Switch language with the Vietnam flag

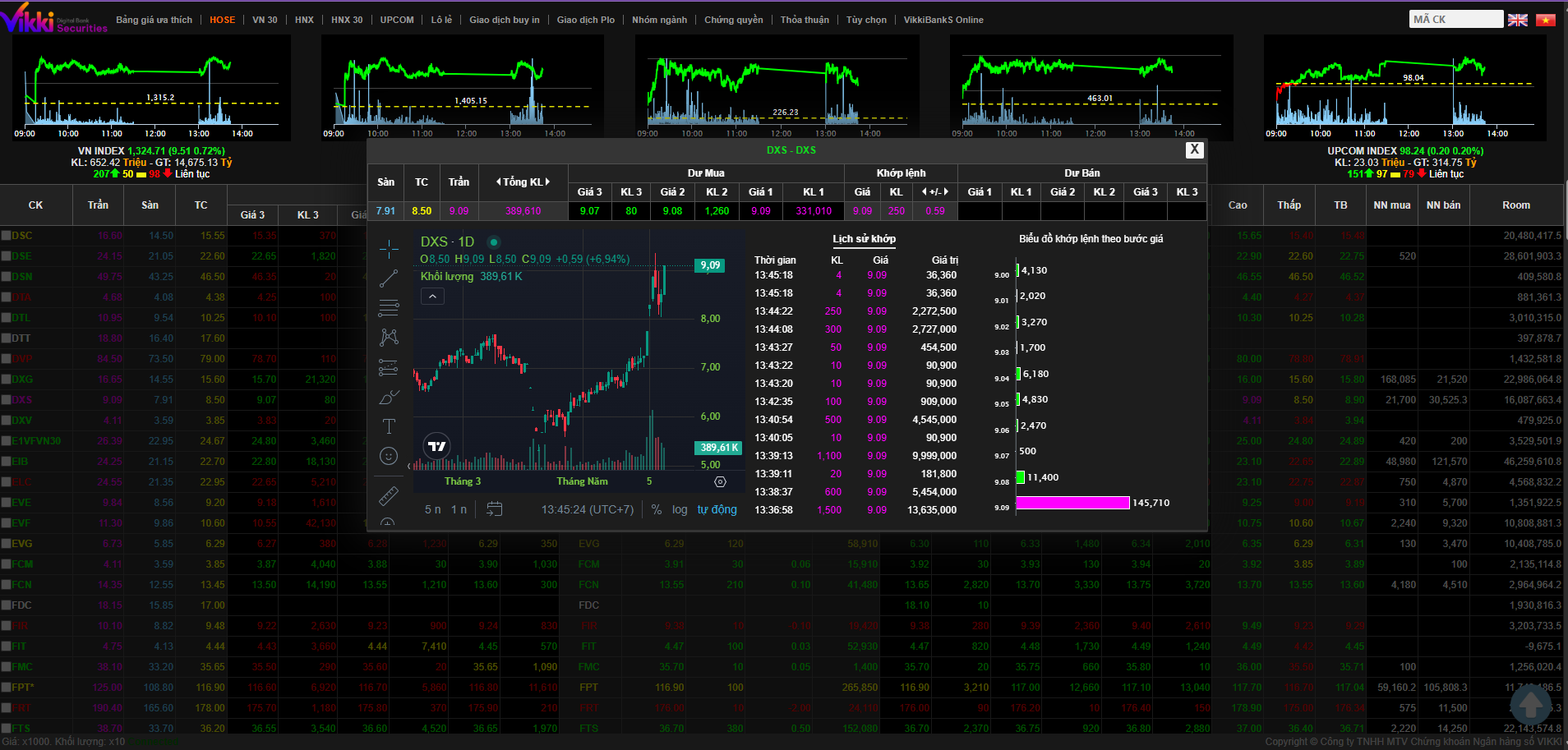point(1546,20)
